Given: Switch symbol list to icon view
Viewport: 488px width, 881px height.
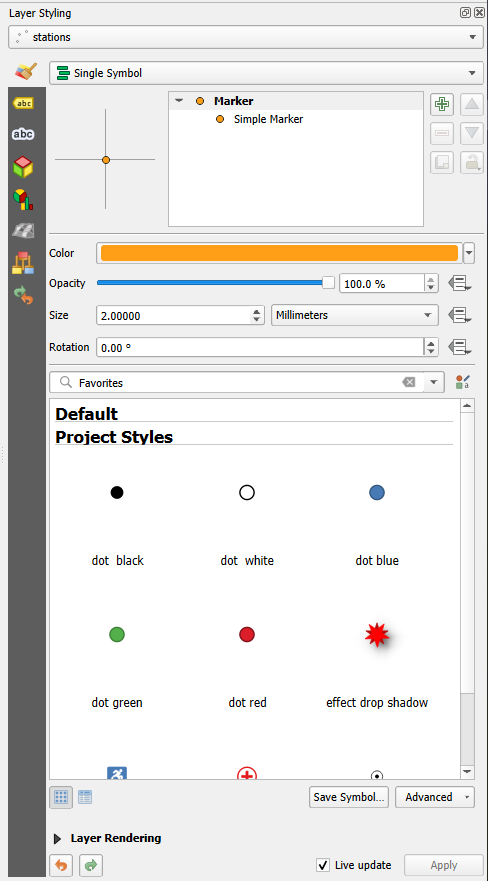Looking at the screenshot, I should (x=61, y=797).
